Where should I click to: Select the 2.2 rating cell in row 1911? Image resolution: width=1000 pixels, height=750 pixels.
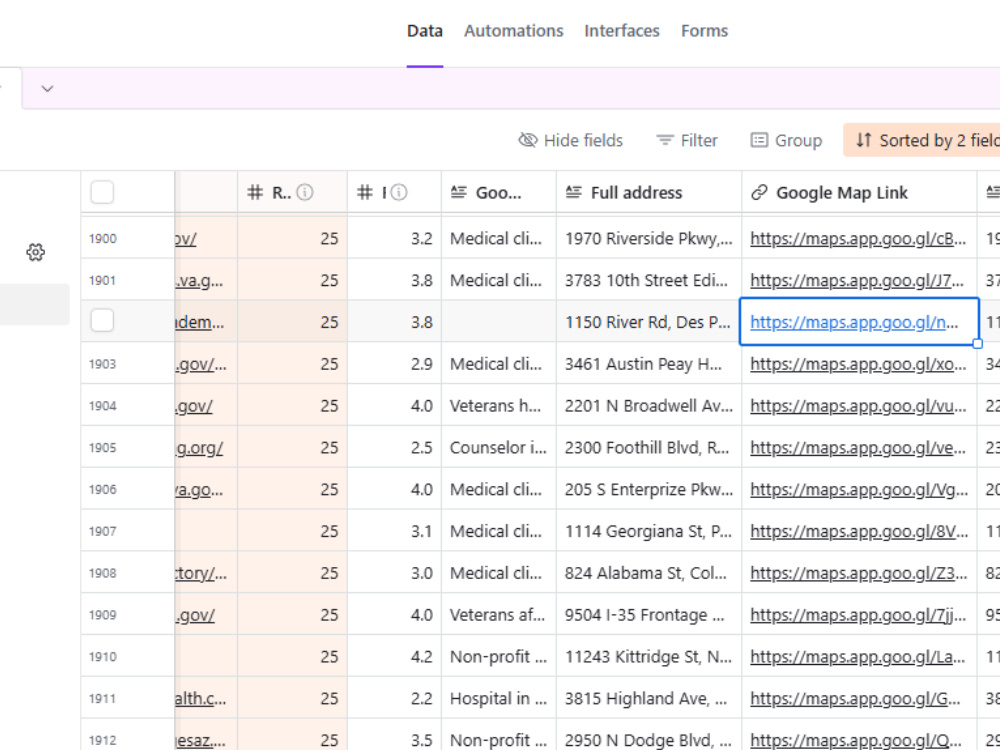tap(394, 699)
